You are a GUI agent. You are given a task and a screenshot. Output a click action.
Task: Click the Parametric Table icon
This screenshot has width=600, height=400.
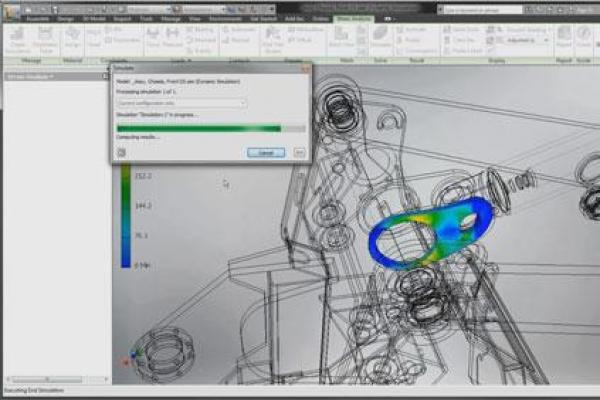click(x=46, y=41)
